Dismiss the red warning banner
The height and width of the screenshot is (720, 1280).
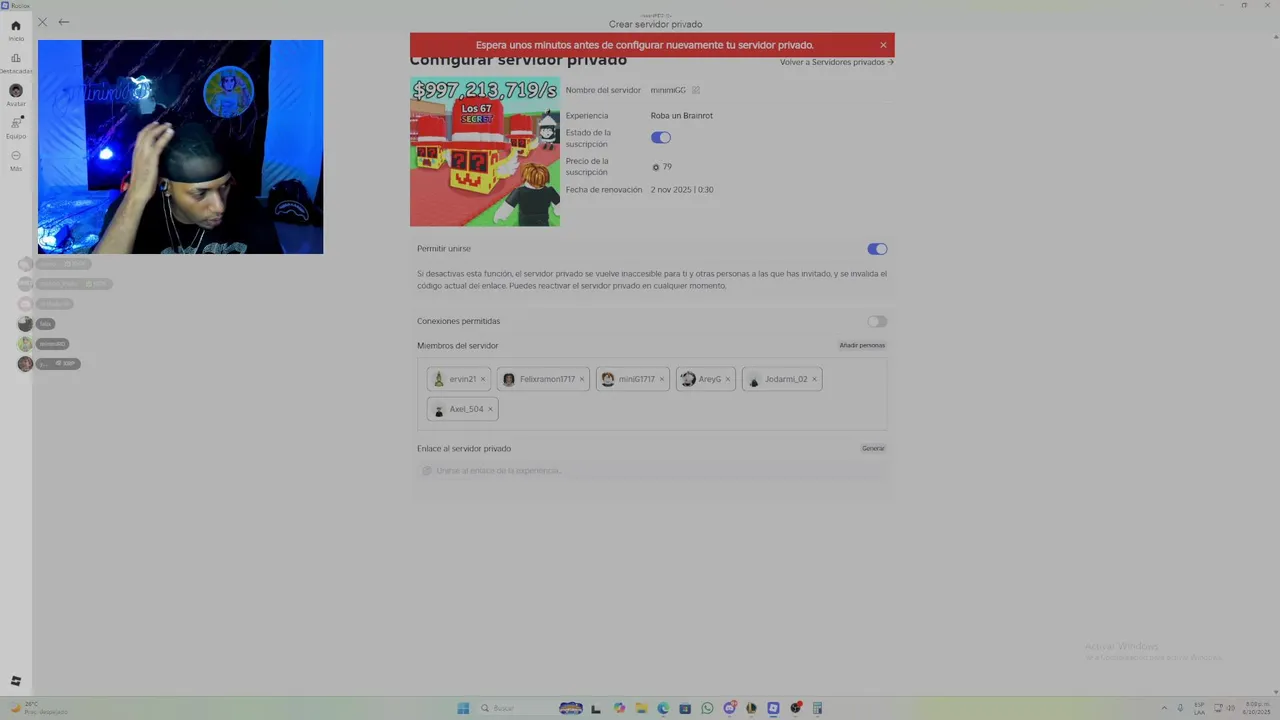tap(883, 45)
